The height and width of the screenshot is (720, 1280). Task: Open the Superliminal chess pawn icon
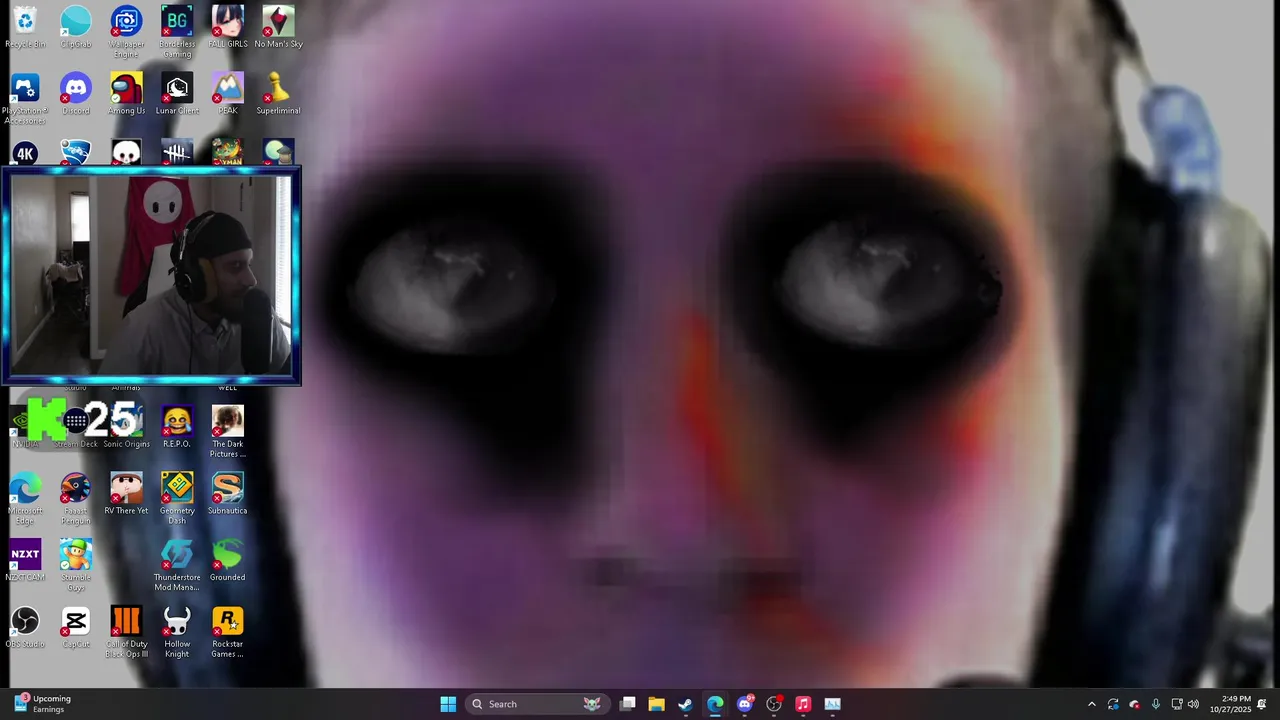tap(278, 94)
